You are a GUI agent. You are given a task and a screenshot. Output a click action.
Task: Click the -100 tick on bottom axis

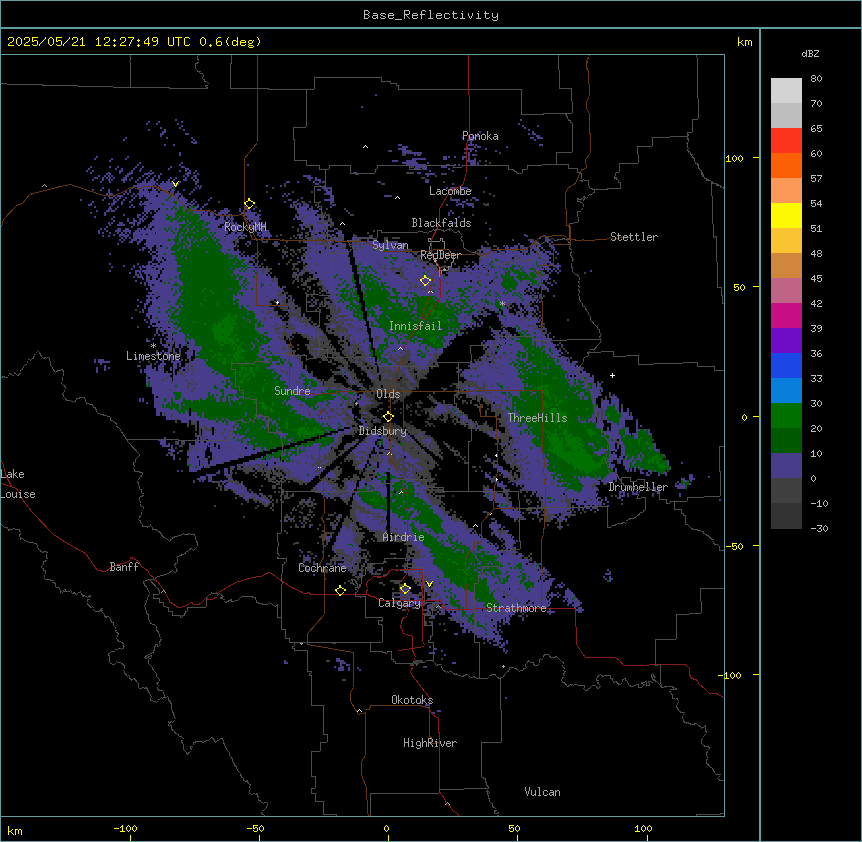125,828
